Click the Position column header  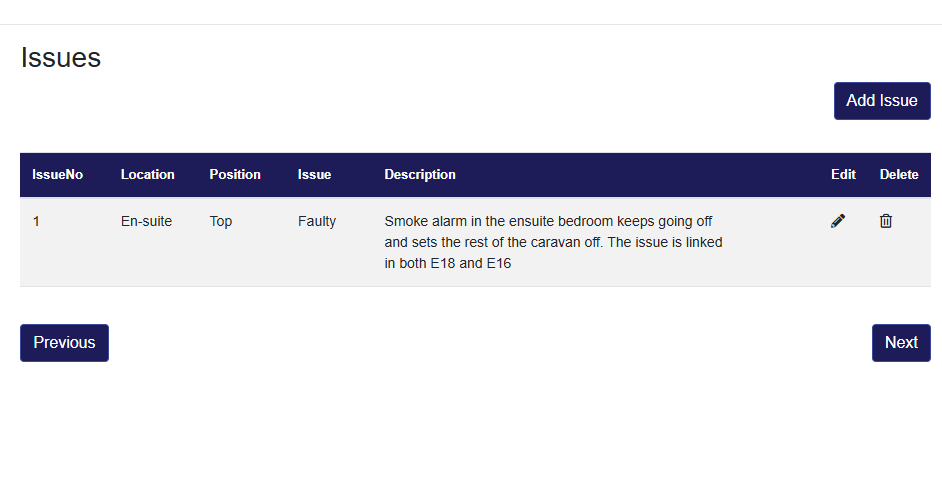point(235,174)
